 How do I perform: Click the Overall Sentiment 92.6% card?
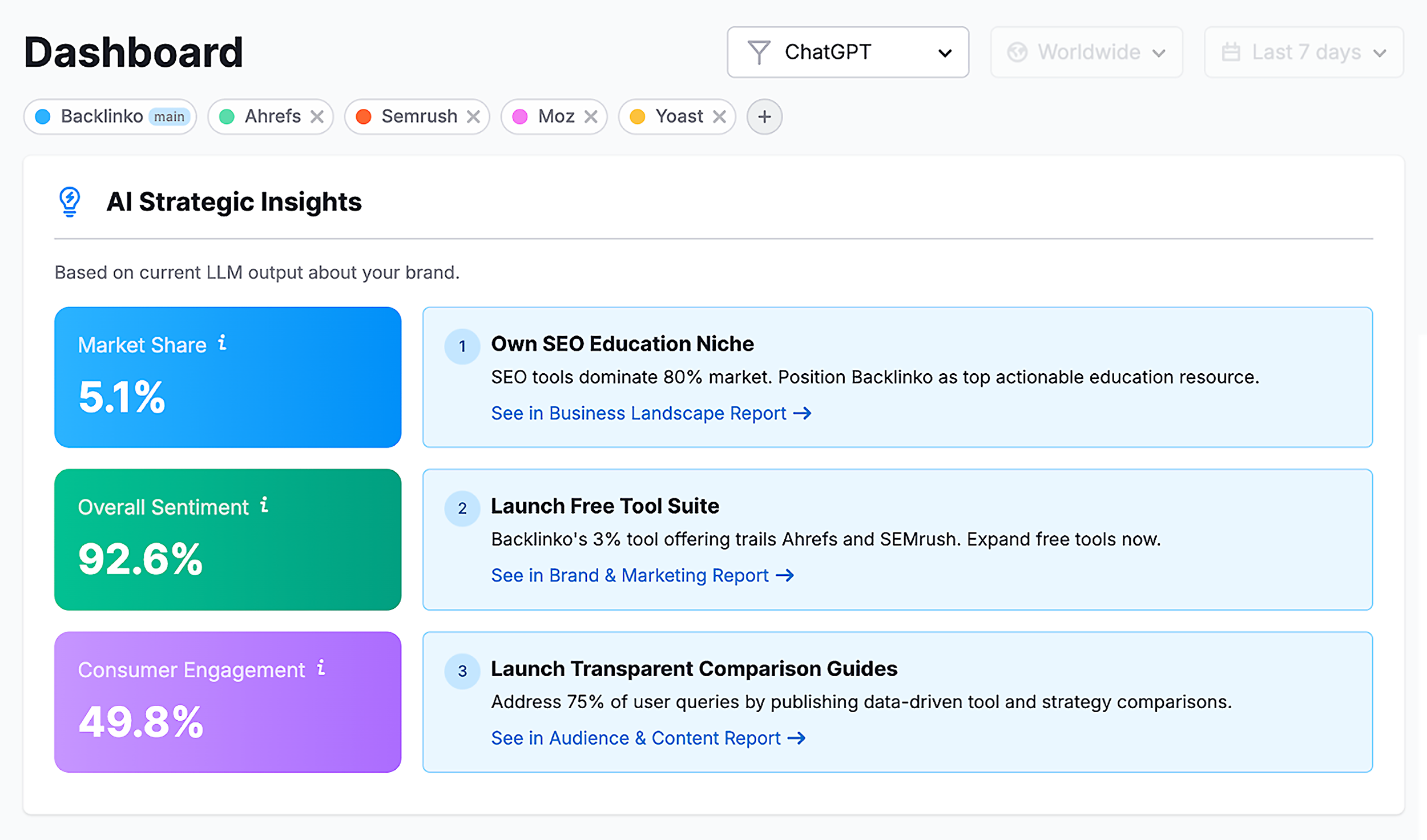click(228, 539)
